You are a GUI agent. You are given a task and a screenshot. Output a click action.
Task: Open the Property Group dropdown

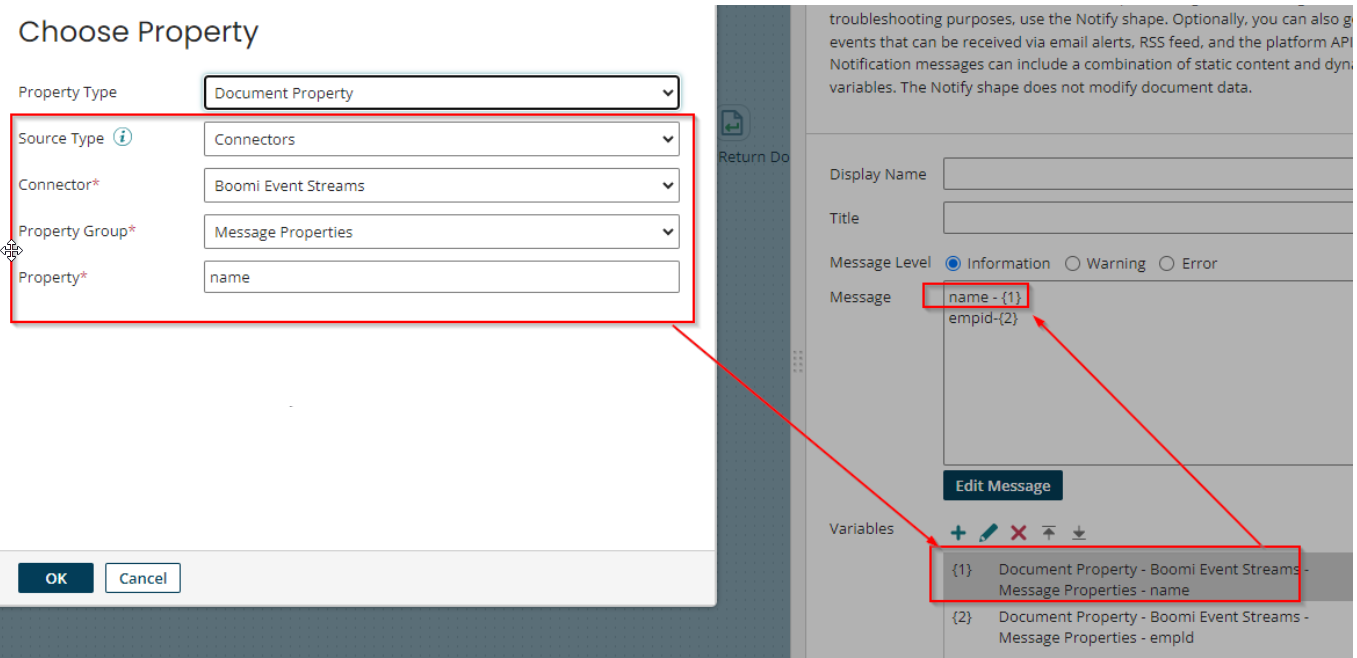click(x=441, y=232)
